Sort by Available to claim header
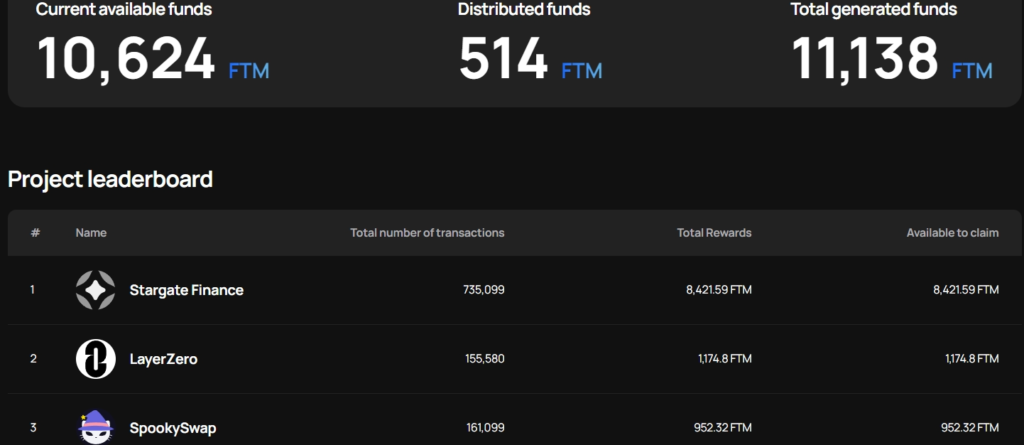 tap(952, 233)
